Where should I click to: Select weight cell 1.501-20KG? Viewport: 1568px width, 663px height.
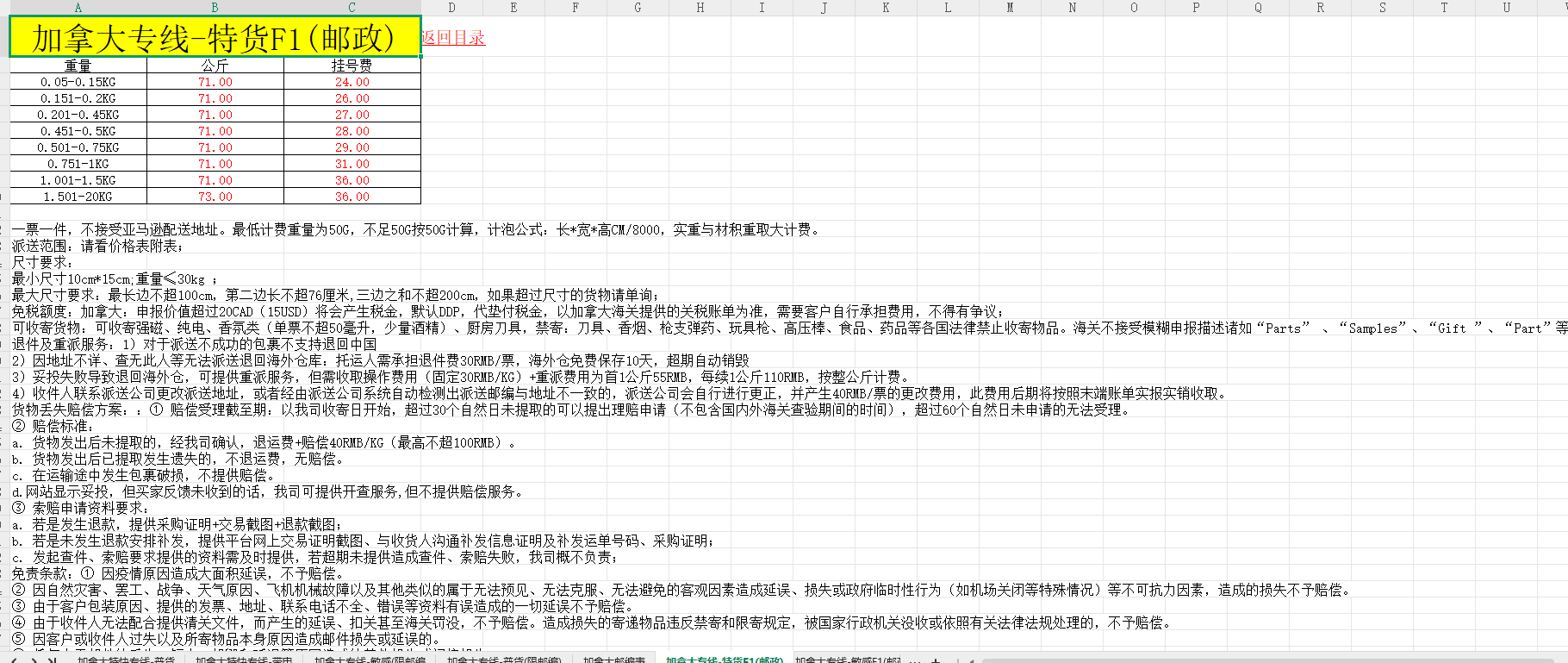click(78, 197)
